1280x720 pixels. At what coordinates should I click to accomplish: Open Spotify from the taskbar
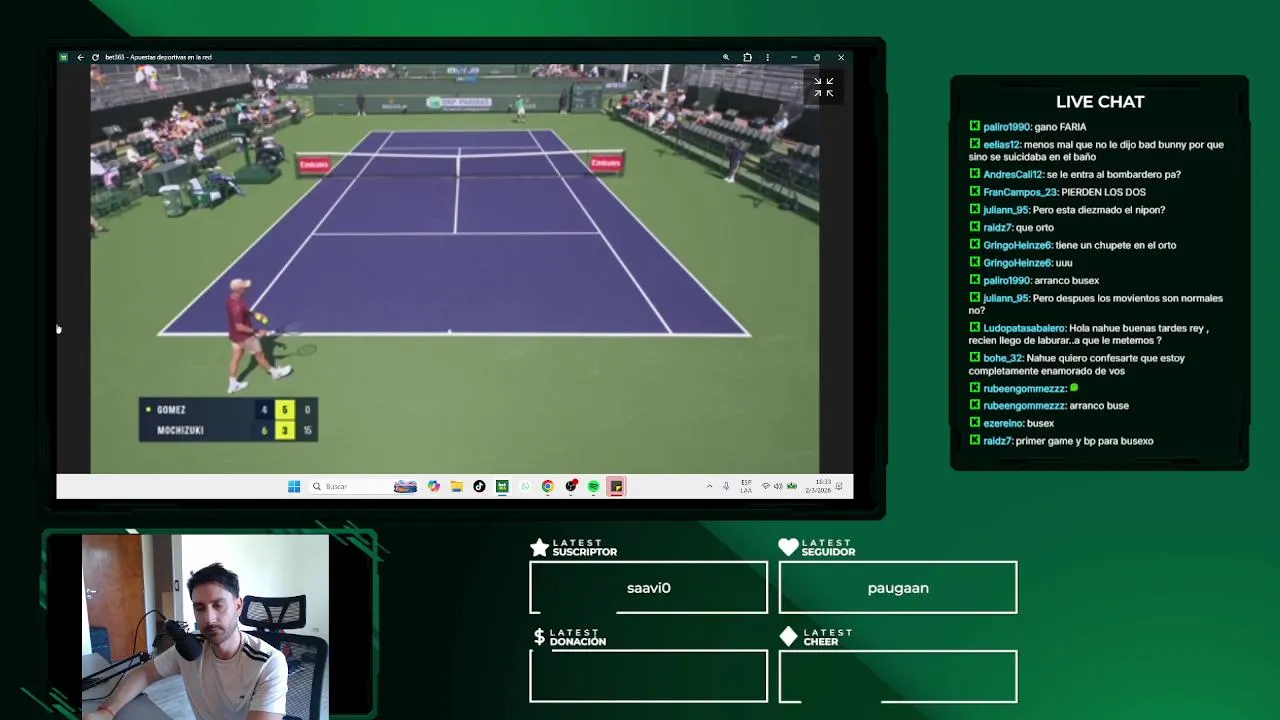pos(593,486)
